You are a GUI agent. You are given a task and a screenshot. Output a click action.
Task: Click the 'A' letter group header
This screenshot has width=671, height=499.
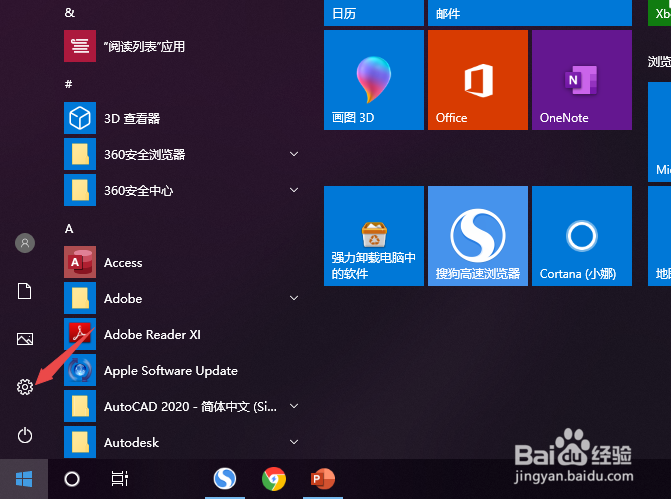69,229
